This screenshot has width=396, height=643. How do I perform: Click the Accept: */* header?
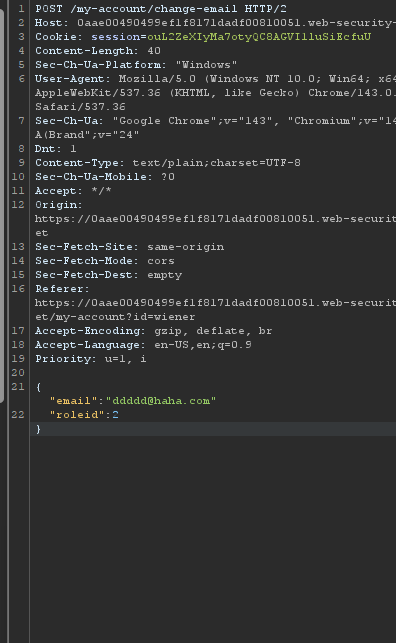pos(73,191)
